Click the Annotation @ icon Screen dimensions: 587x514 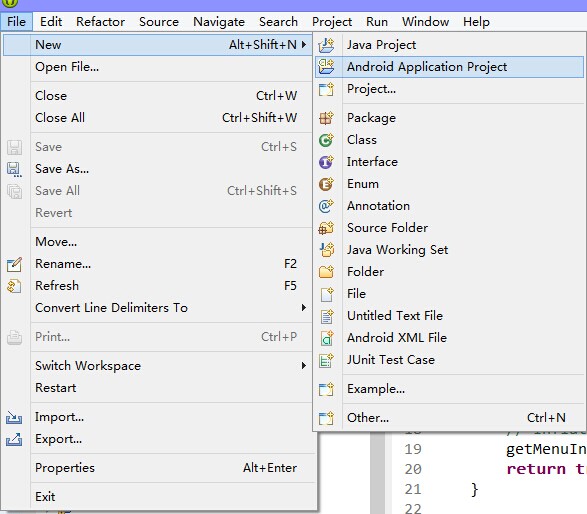click(326, 206)
